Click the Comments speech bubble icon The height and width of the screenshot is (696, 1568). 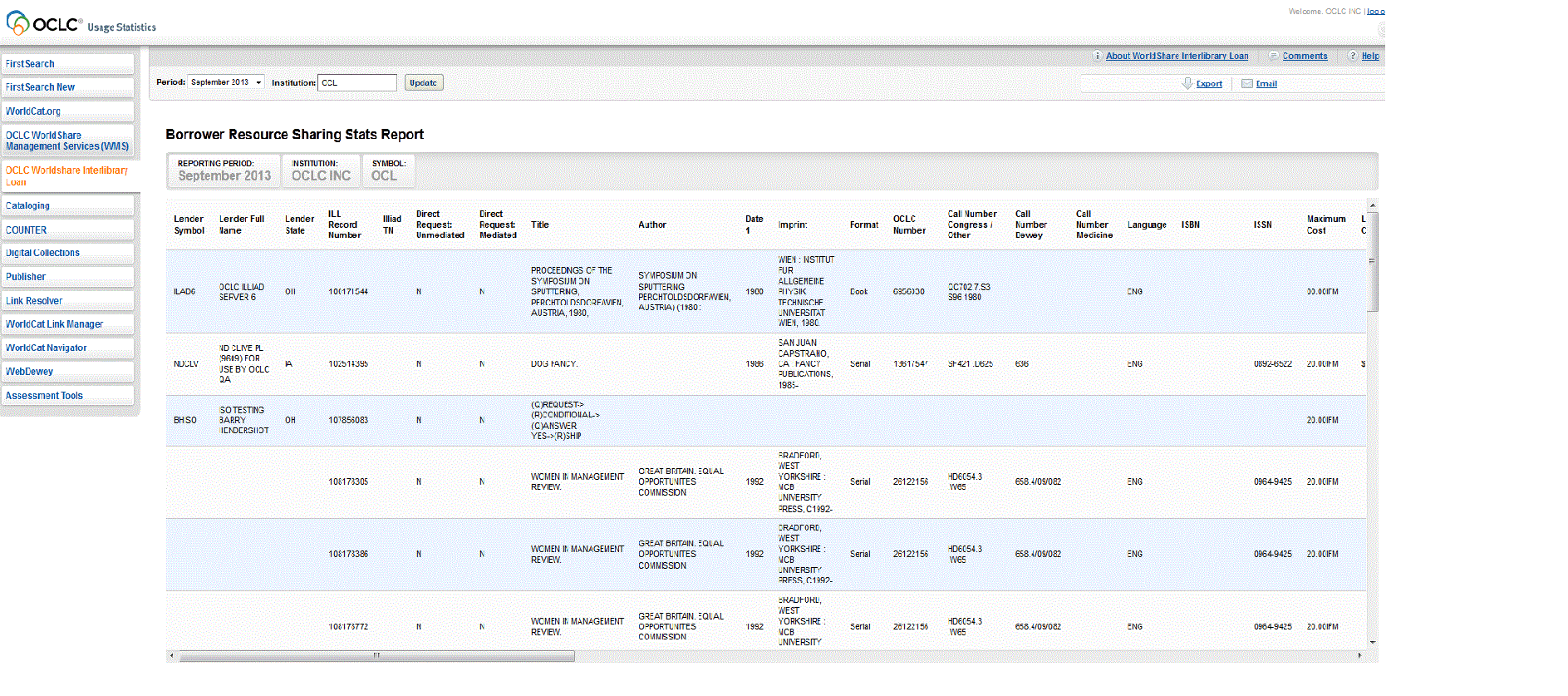(x=1273, y=56)
